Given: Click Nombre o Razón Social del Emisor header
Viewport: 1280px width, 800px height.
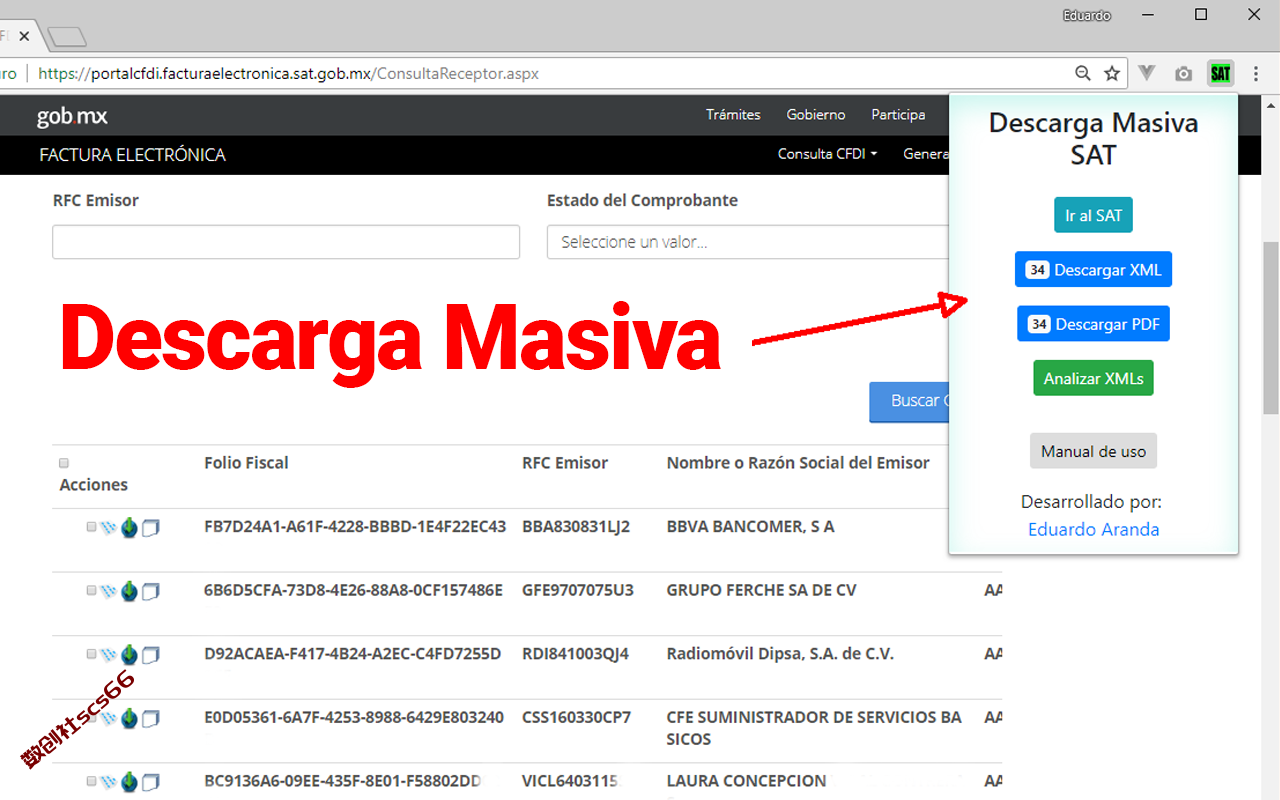Looking at the screenshot, I should pos(798,463).
